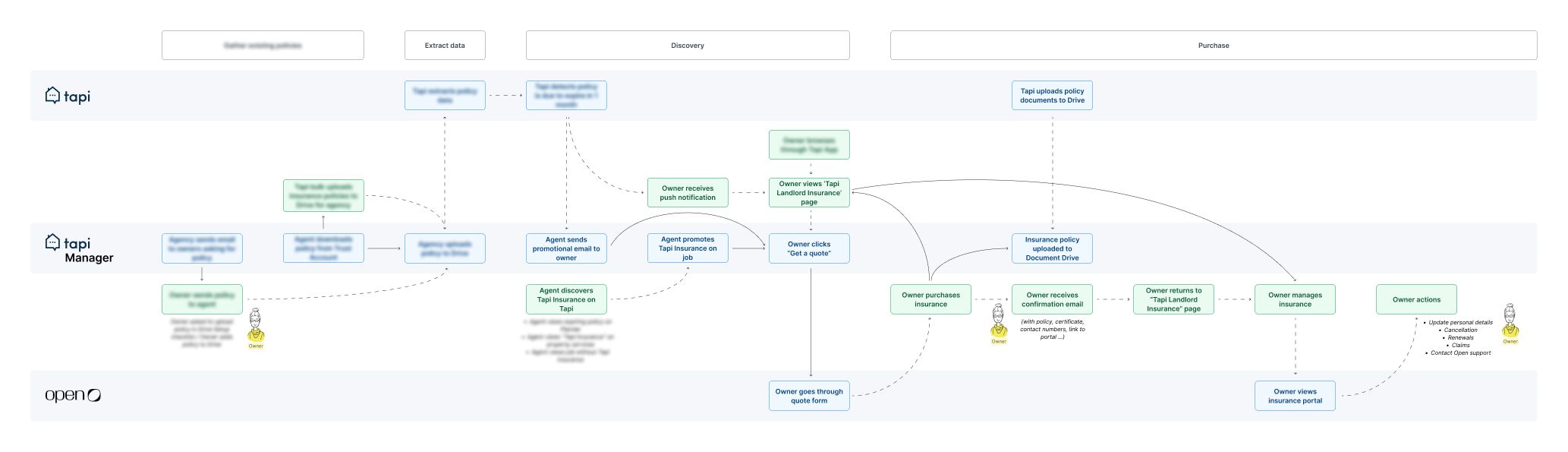The height and width of the screenshot is (452, 1568).
Task: Click the "Claims" bullet text
Action: [1460, 345]
